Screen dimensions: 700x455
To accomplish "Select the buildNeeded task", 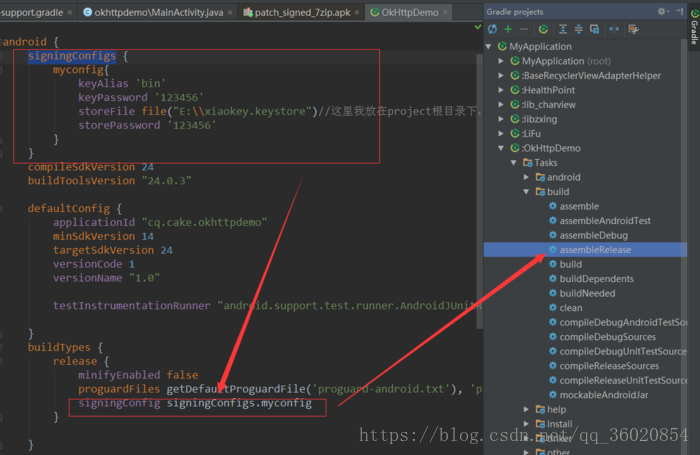I will (587, 293).
